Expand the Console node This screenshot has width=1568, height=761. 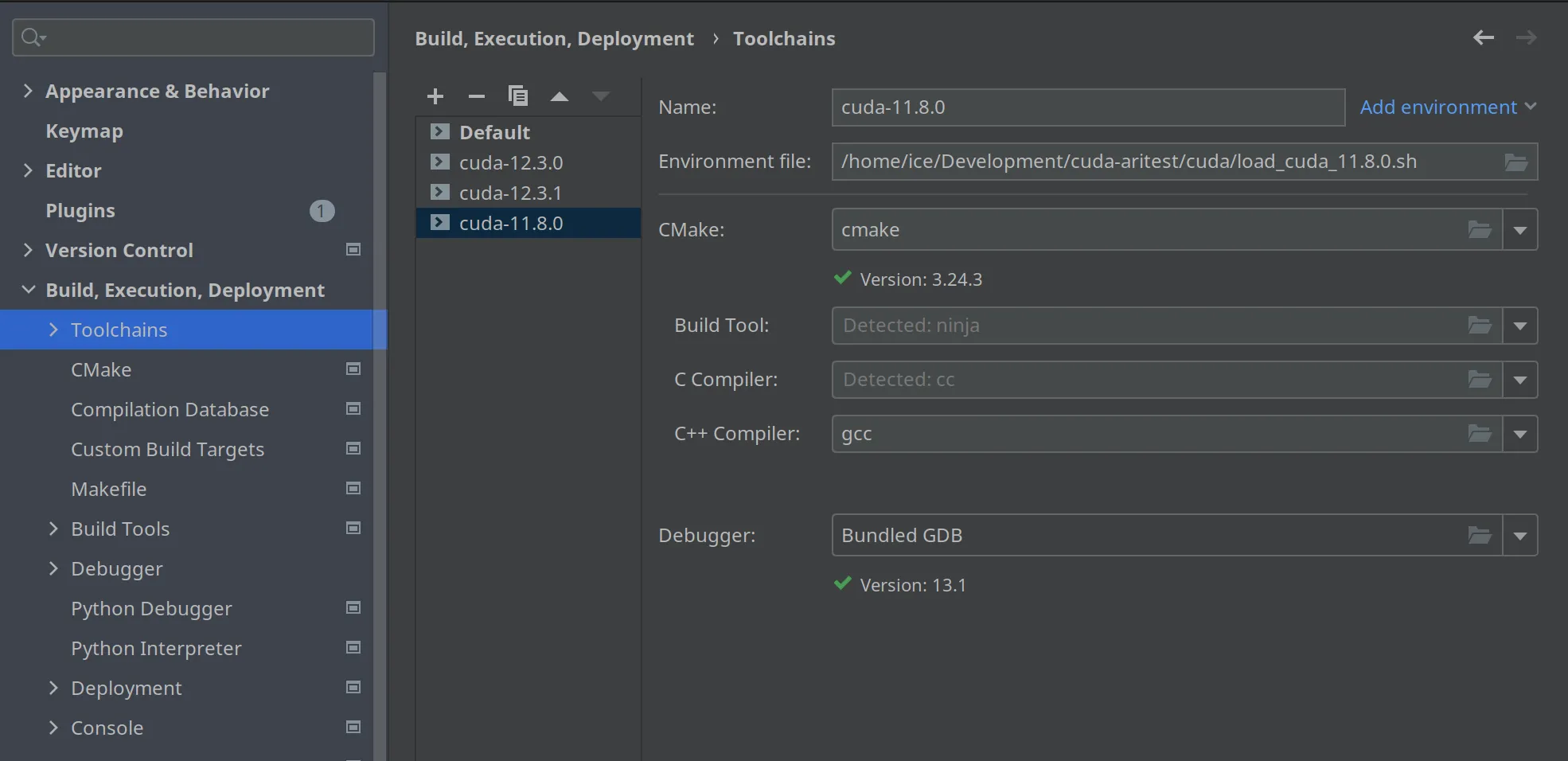(x=53, y=728)
